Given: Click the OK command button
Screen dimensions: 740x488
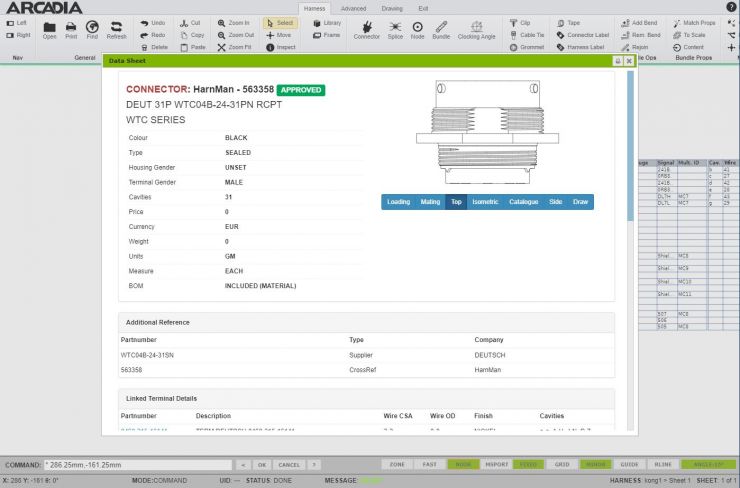Looking at the screenshot, I should [x=262, y=465].
